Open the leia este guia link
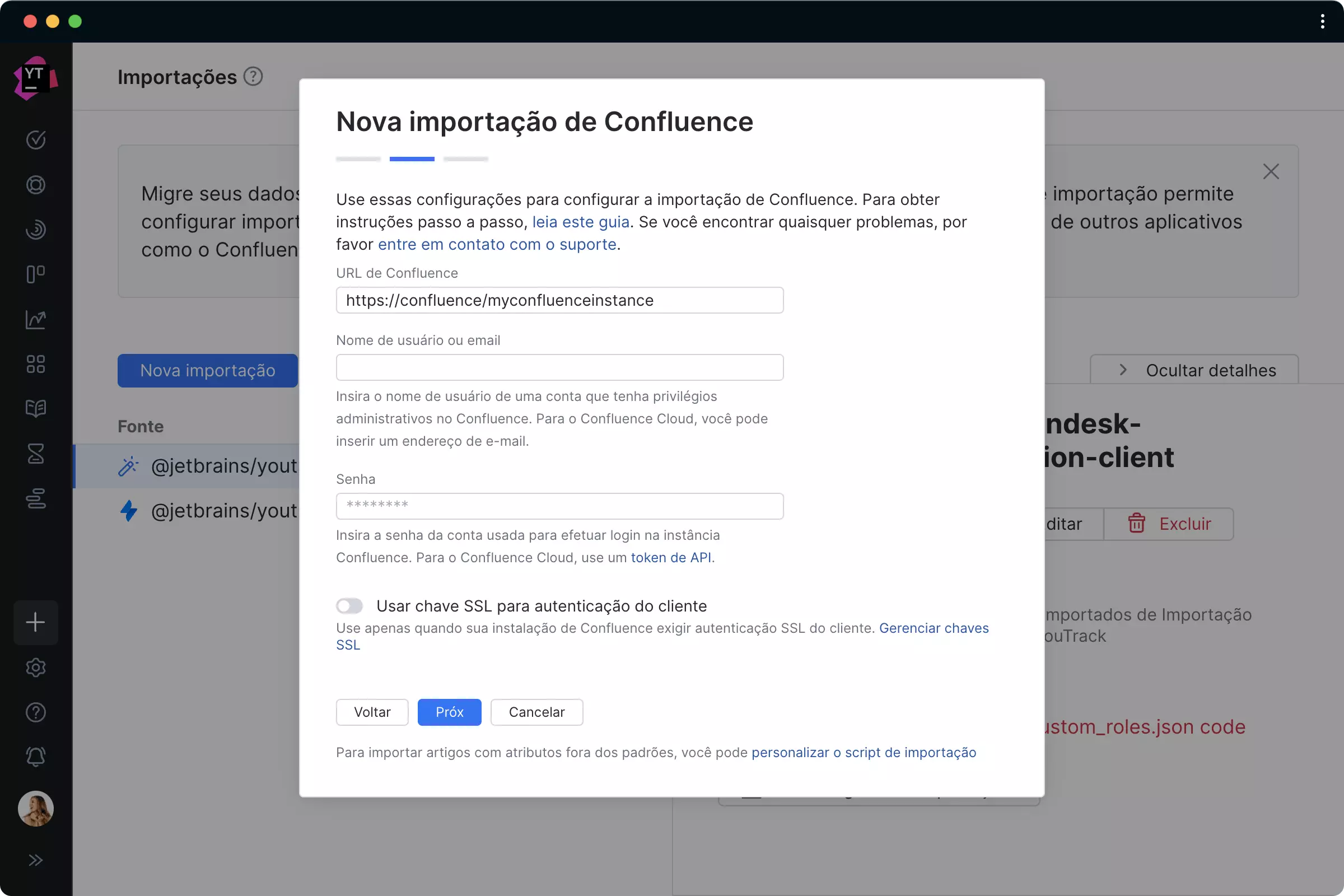Viewport: 1344px width, 896px height. pos(580,222)
